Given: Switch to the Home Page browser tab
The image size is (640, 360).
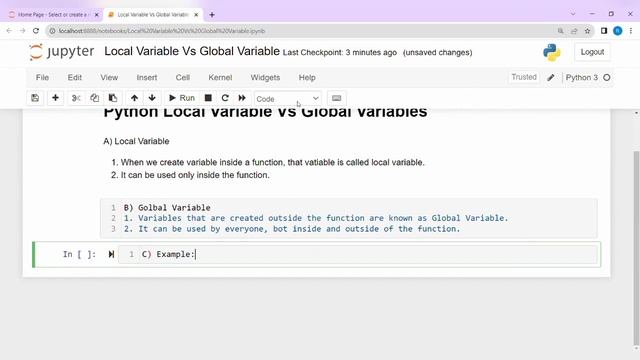Looking at the screenshot, I should point(52,15).
